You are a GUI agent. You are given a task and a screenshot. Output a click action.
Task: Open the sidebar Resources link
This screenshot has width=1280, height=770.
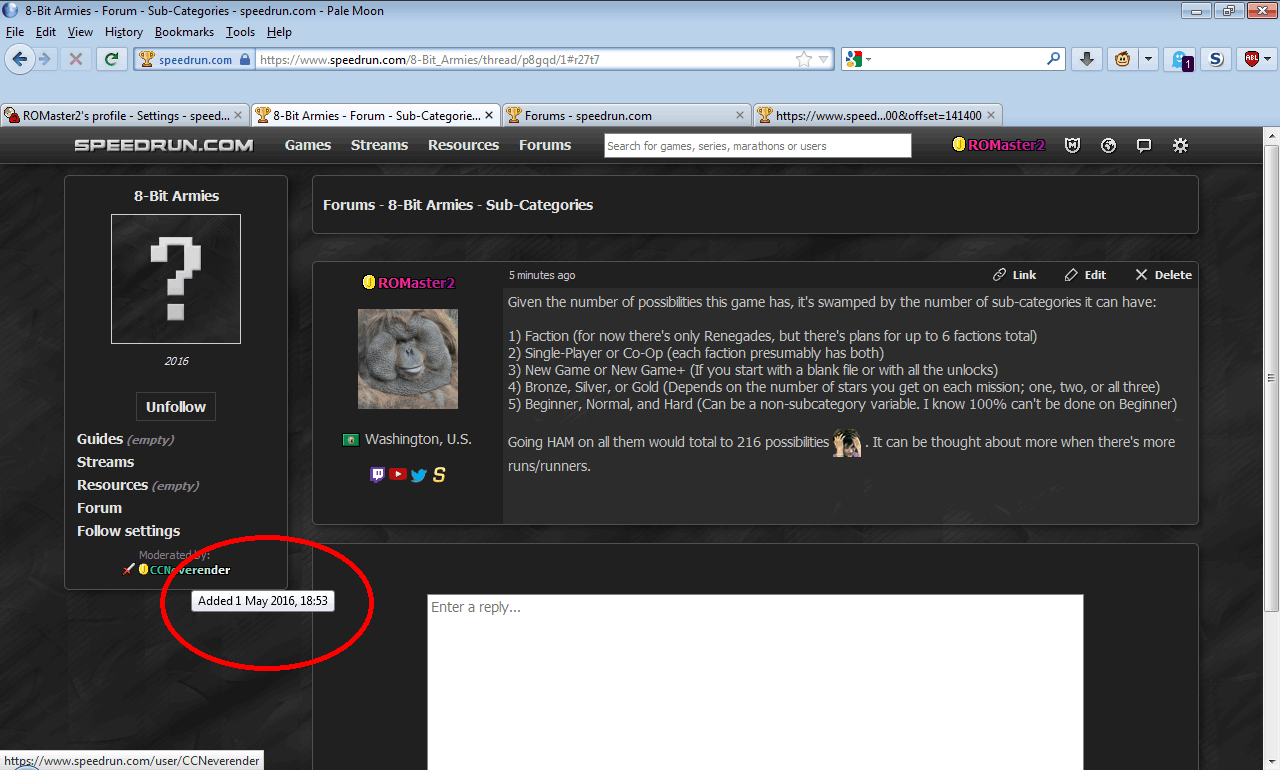[x=112, y=485]
